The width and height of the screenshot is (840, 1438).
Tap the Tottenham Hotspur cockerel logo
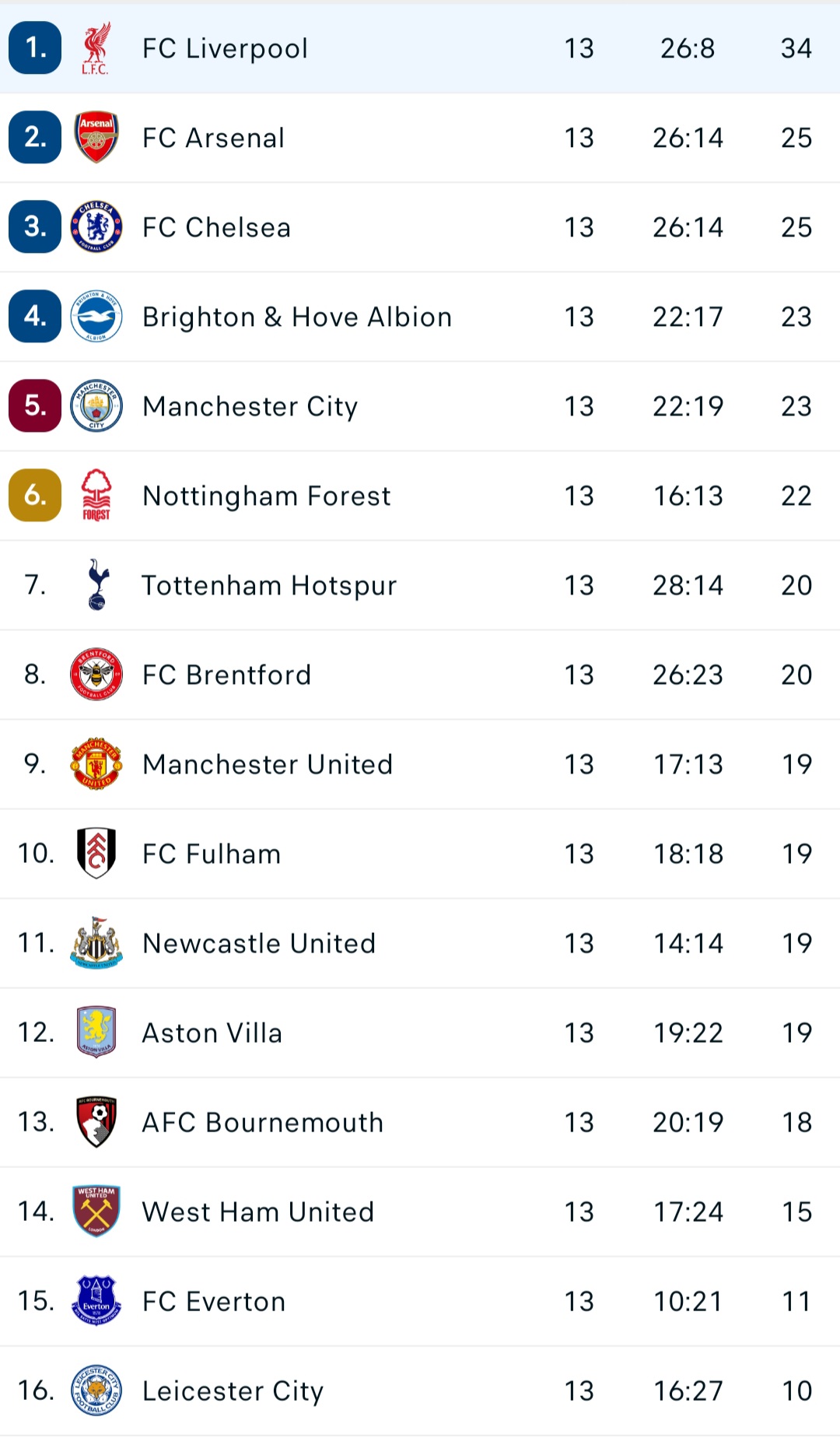[96, 584]
